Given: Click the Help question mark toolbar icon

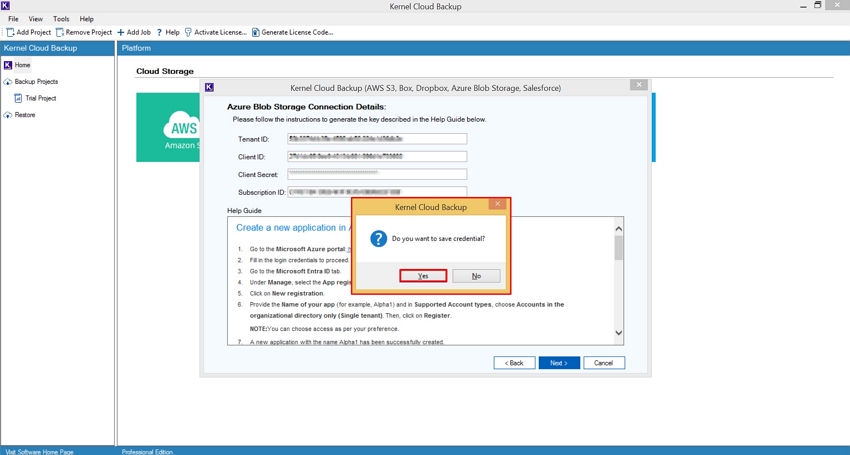Looking at the screenshot, I should click(x=159, y=33).
